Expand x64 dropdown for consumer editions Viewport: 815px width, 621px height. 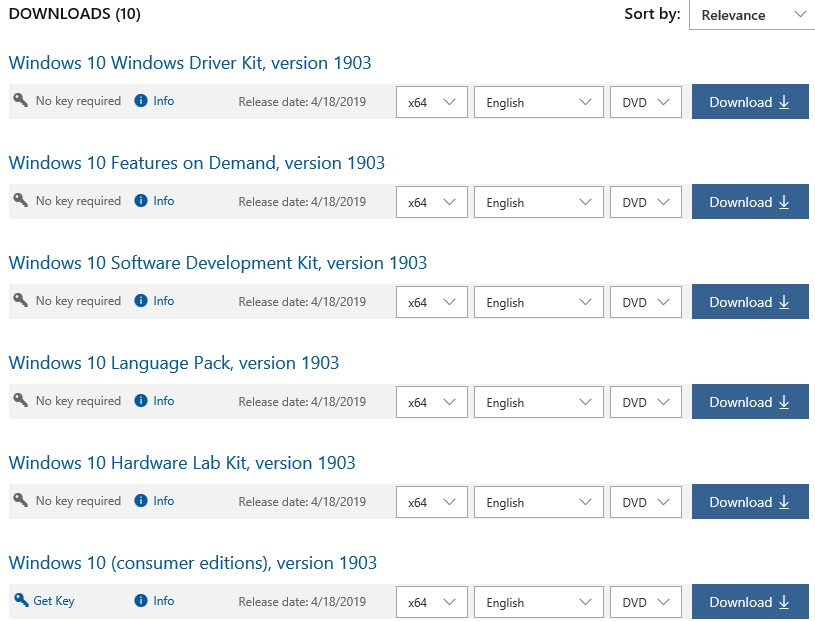tap(431, 602)
